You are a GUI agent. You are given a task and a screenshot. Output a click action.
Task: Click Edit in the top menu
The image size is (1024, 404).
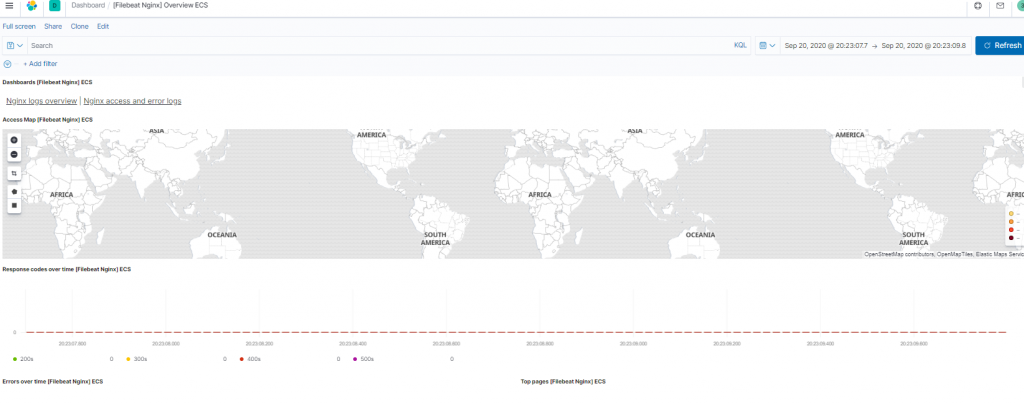(x=103, y=27)
